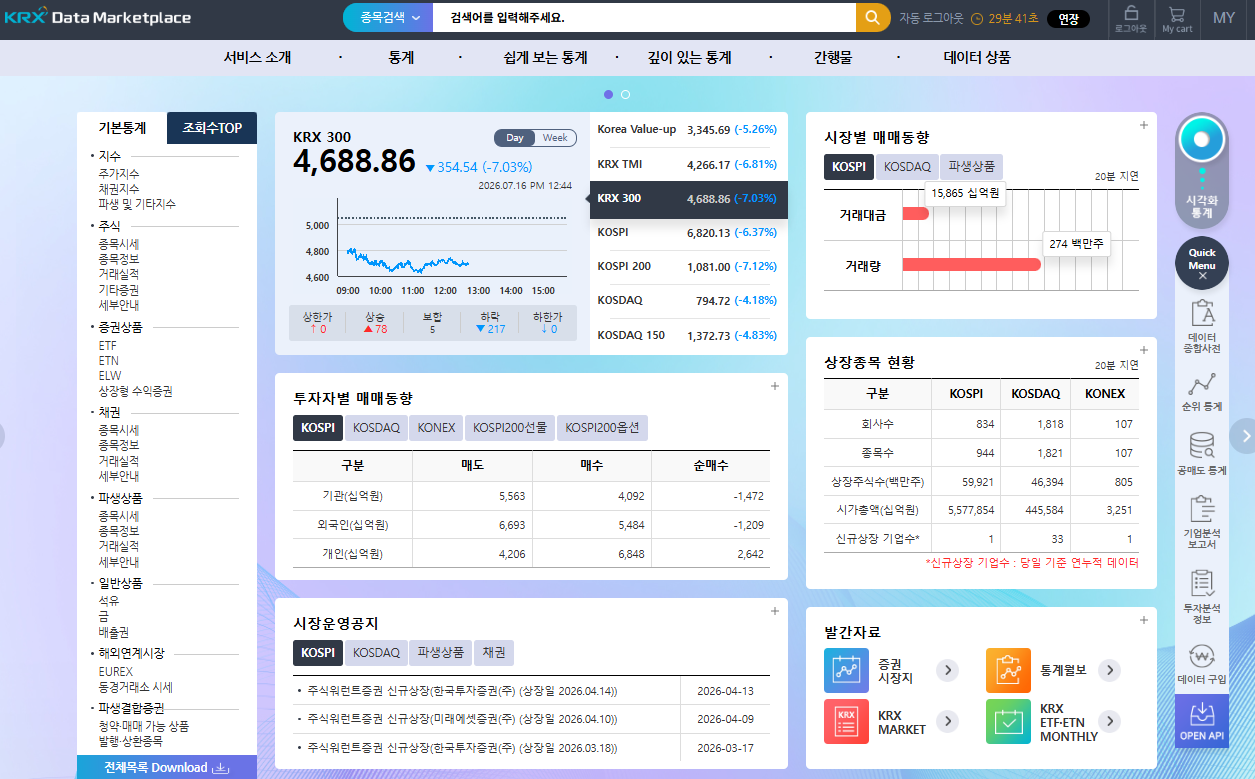1255x779 pixels.
Task: Open the 2026-04-13 한국투자증권 listing notice
Action: [x=462, y=691]
